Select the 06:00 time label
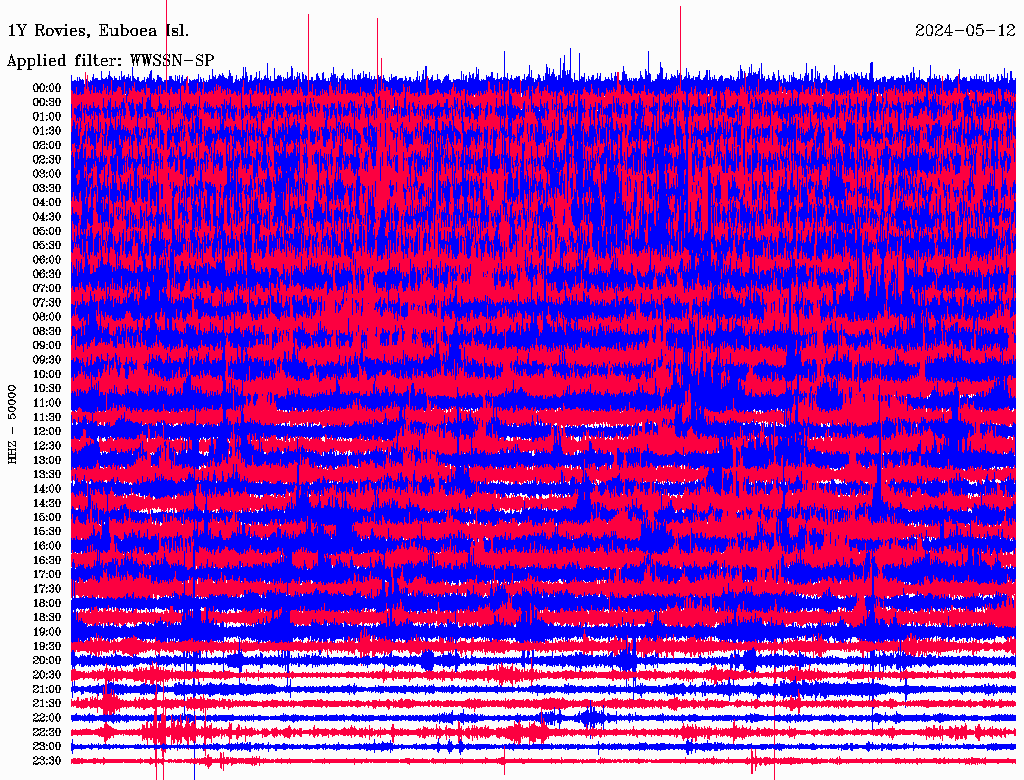 click(47, 260)
